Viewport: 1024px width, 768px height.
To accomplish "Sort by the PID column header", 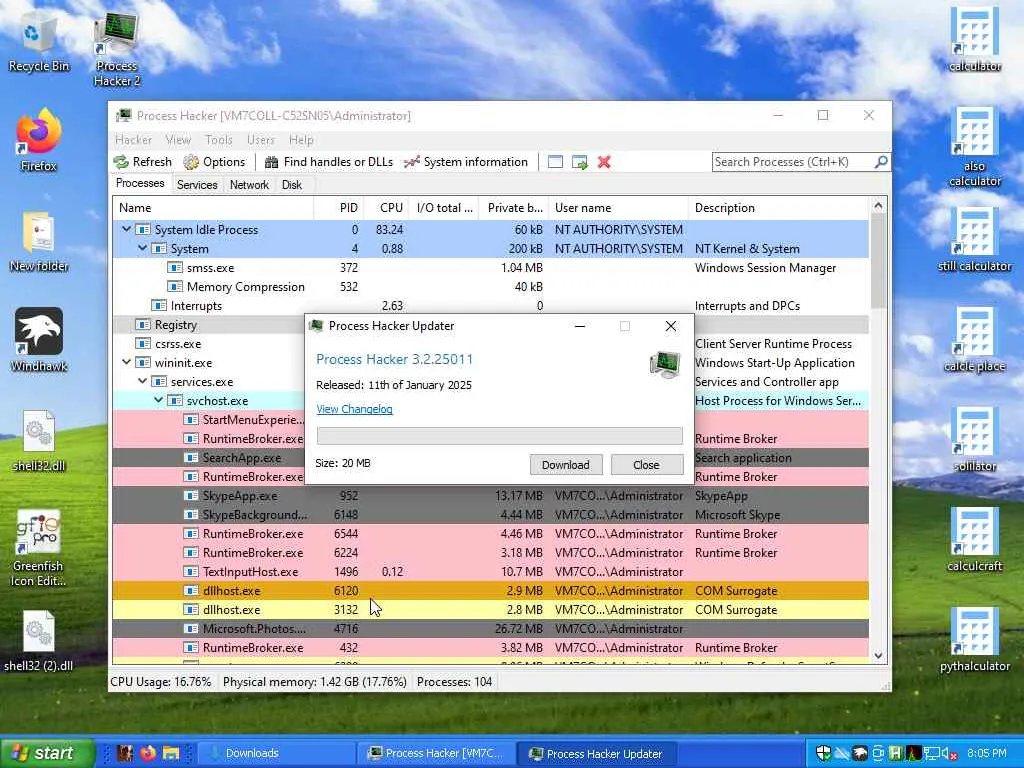I will pos(338,208).
